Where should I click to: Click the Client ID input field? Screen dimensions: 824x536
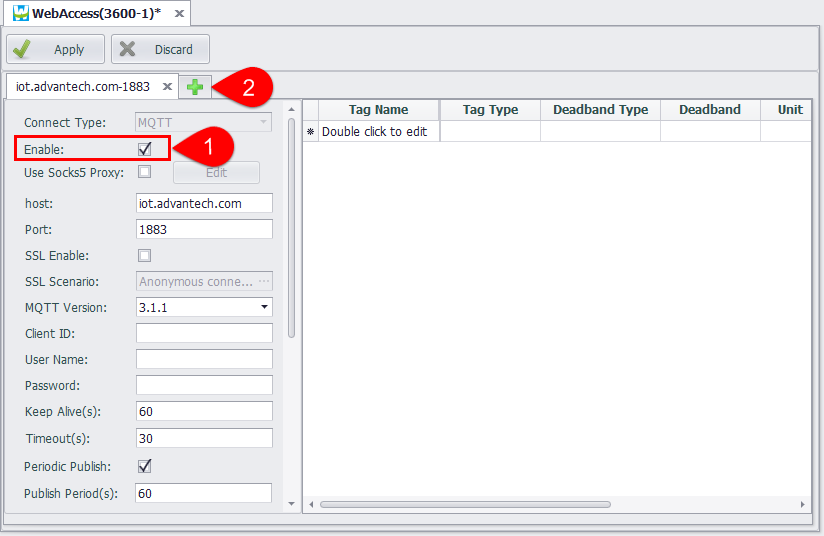(204, 333)
